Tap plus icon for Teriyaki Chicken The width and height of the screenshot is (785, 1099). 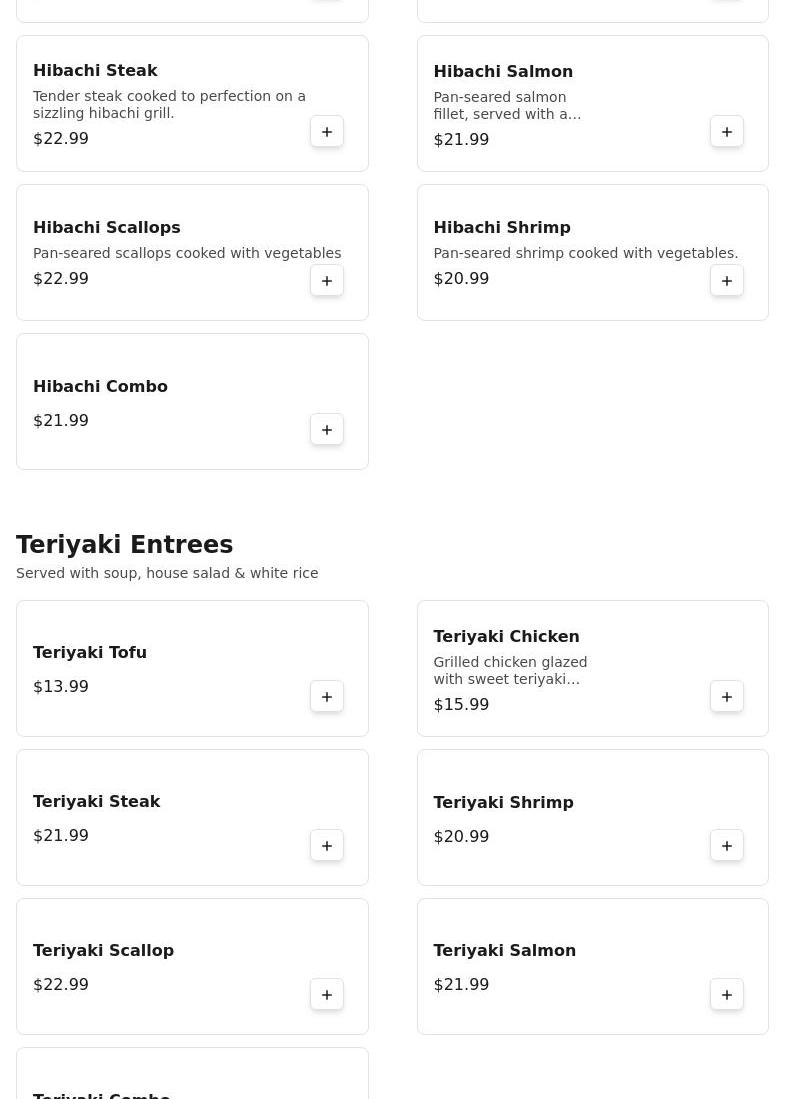click(x=727, y=697)
